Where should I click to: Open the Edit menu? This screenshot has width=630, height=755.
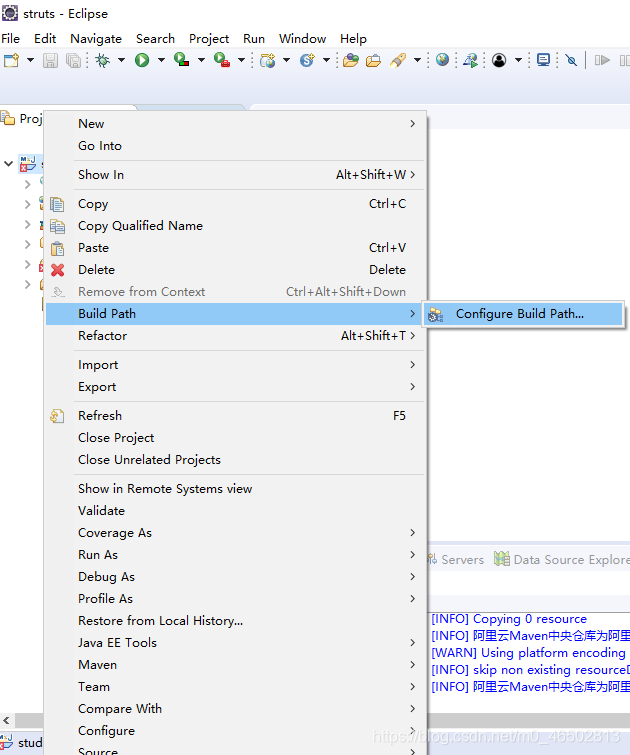pyautogui.click(x=45, y=39)
